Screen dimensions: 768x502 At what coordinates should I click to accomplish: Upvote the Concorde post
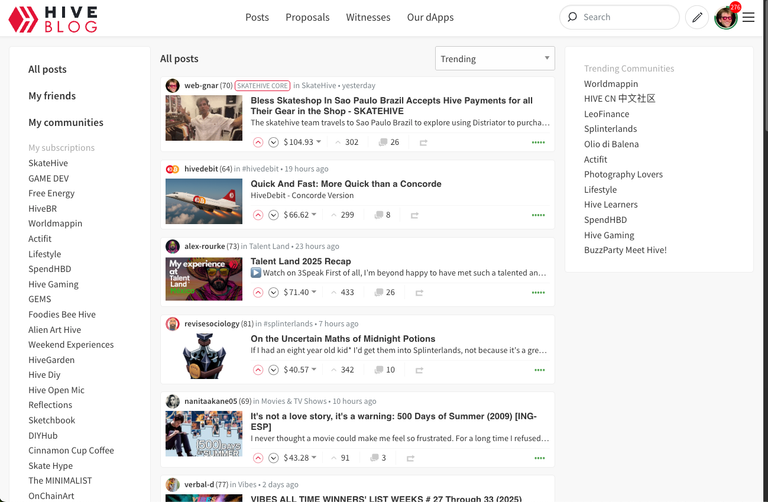tap(258, 215)
